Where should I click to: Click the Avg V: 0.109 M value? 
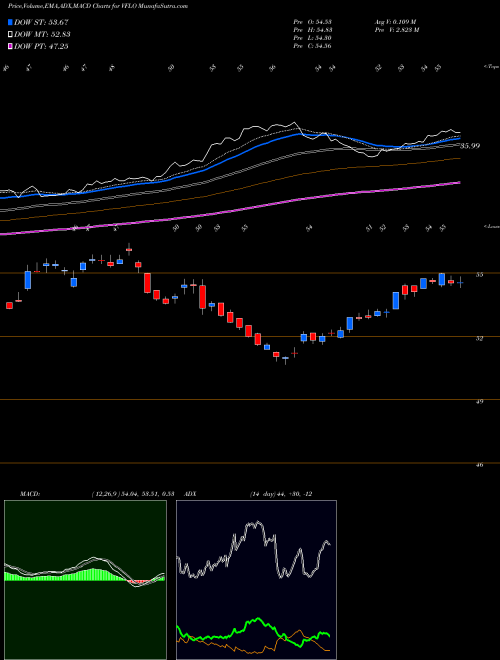[x=396, y=22]
